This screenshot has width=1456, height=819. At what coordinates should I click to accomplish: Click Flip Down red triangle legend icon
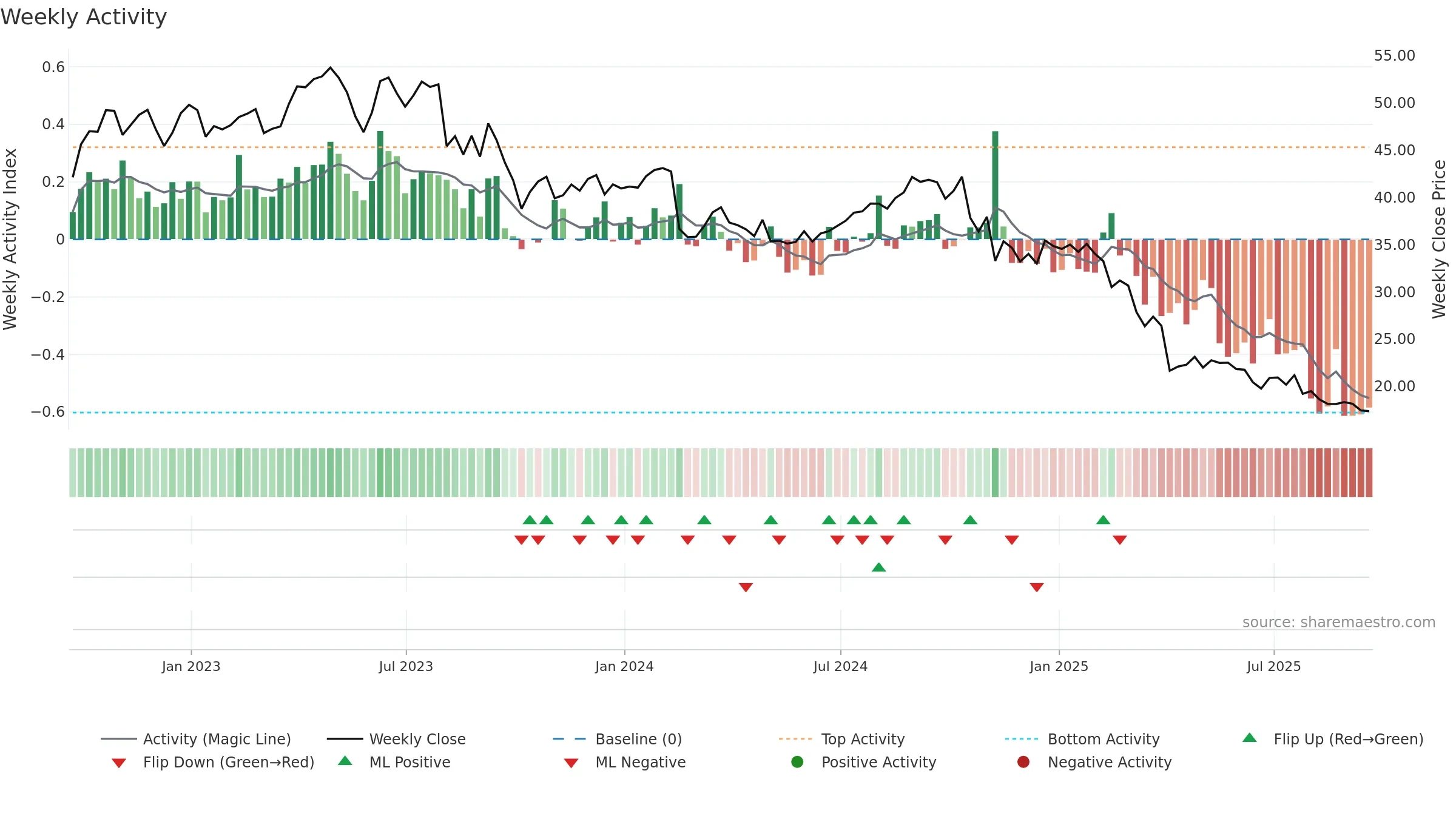[119, 763]
